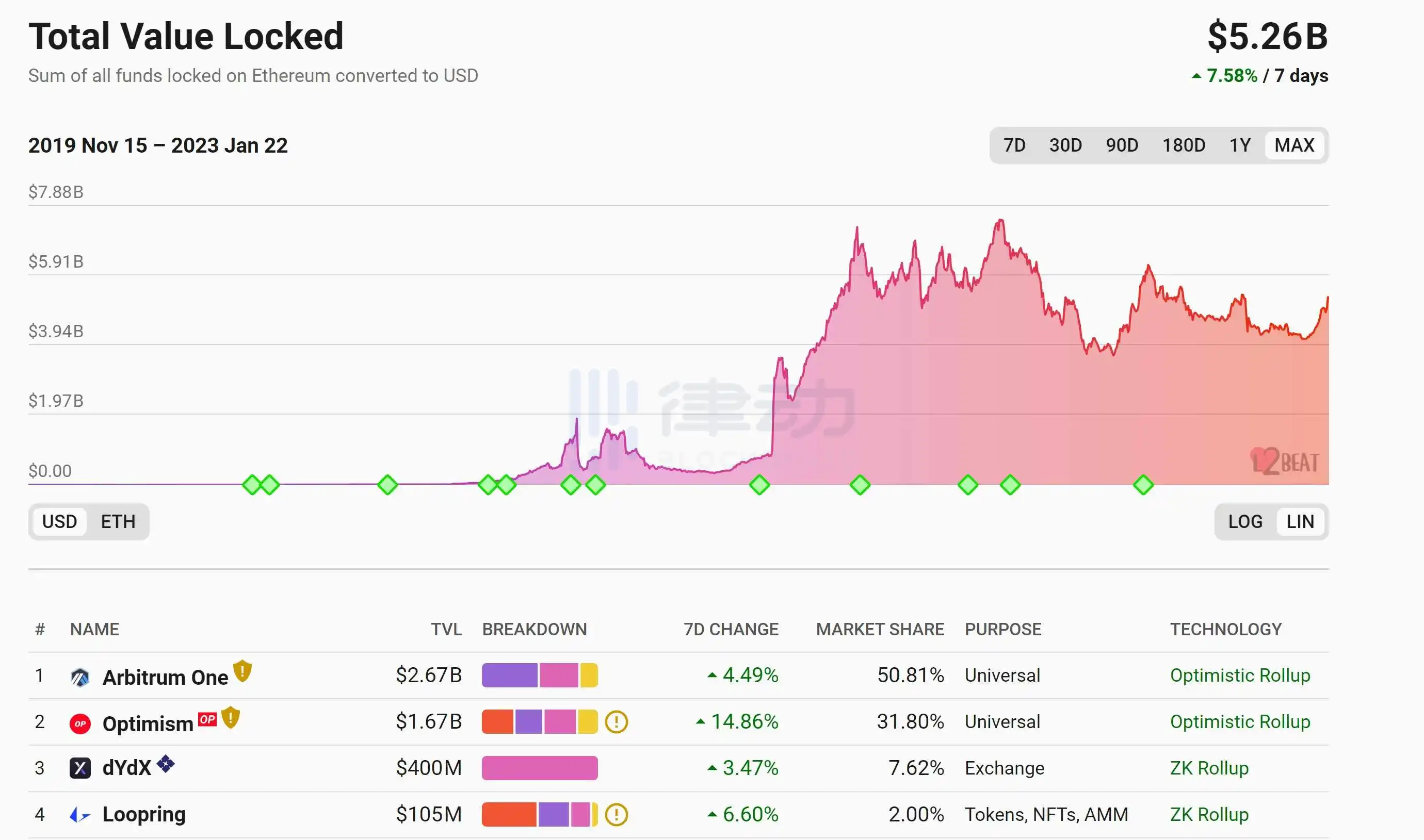Click the PURPOSE column header
The image size is (1424, 840).
click(x=1003, y=630)
